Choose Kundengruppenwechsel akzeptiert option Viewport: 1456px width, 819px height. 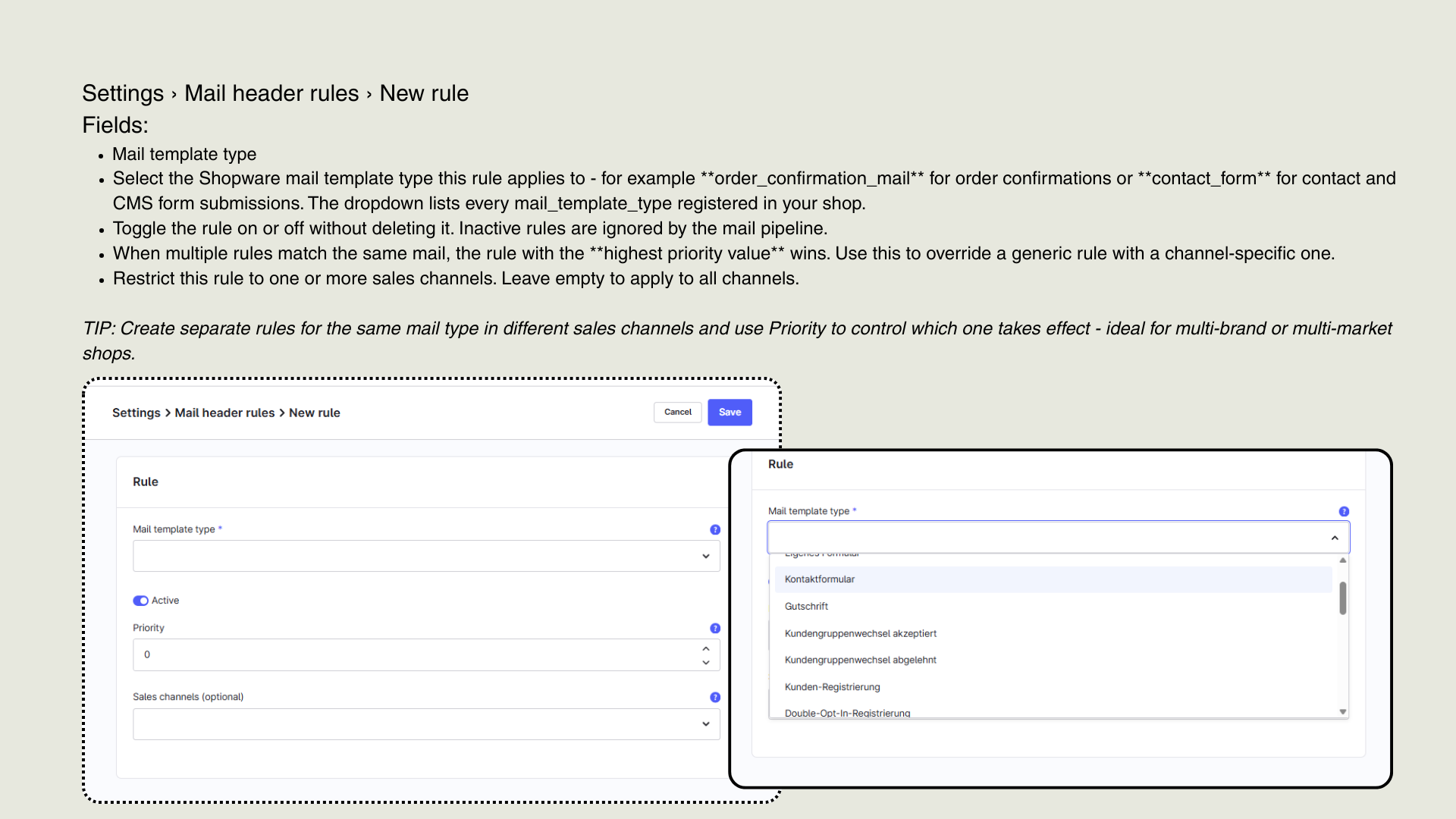coord(1053,634)
